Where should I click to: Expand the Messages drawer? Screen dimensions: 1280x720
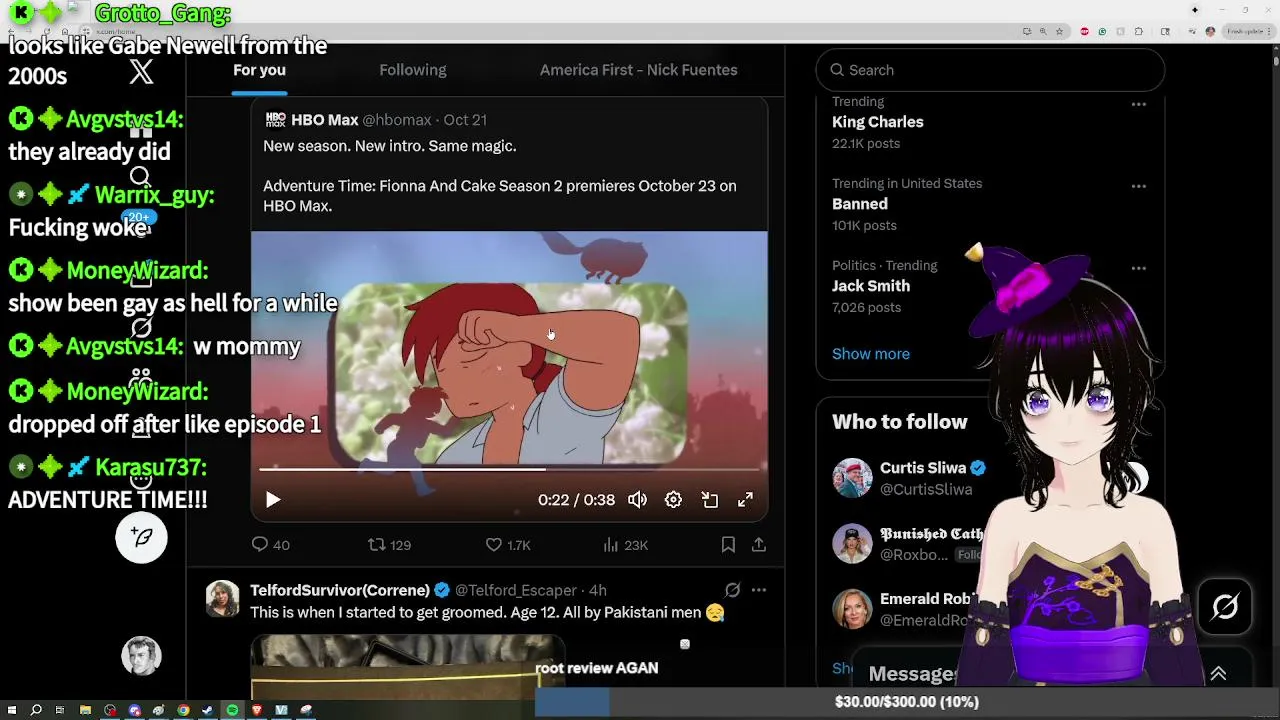coord(1218,674)
